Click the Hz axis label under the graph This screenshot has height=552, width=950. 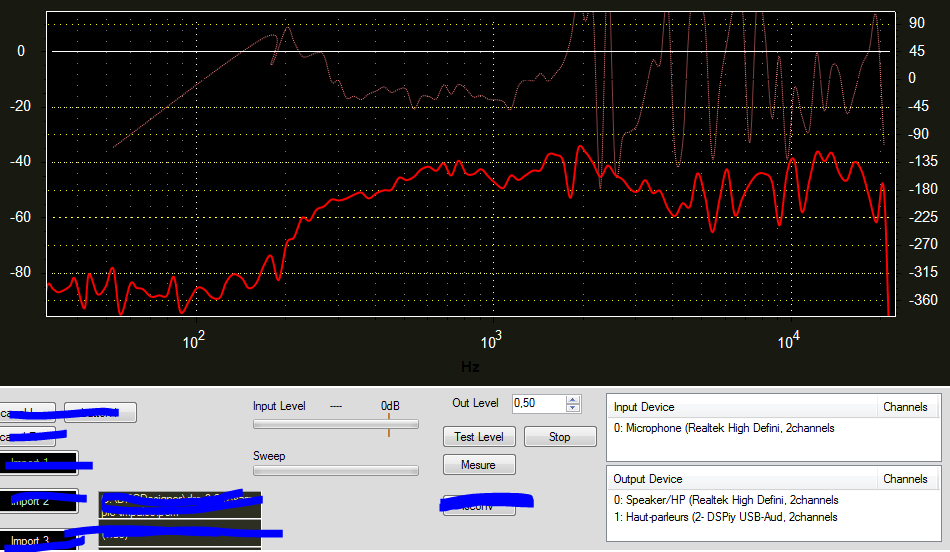(x=470, y=367)
